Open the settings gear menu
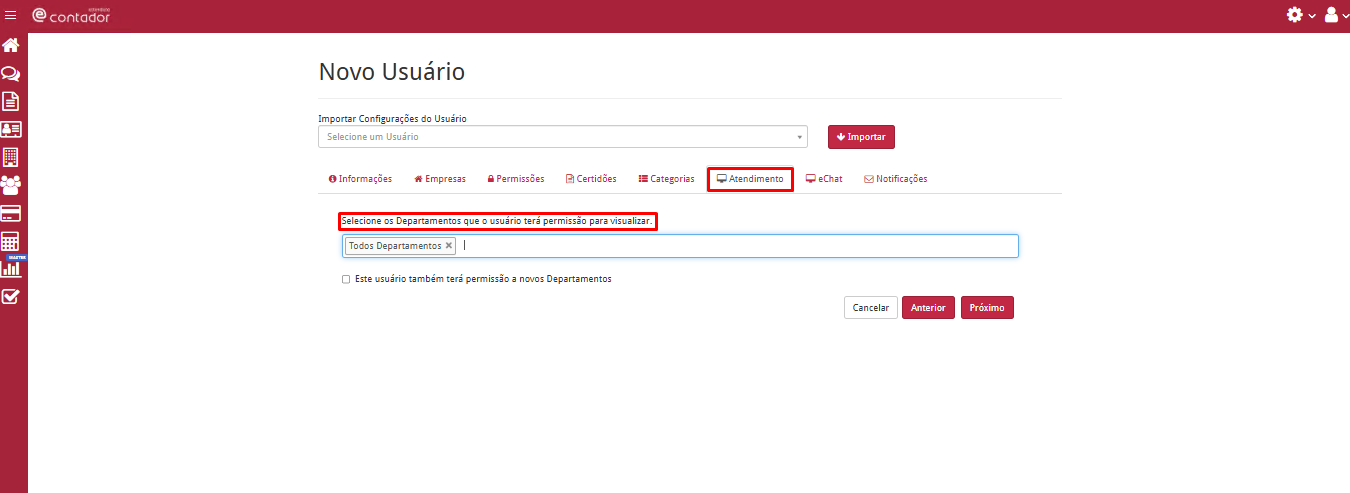Image resolution: width=1350 pixels, height=493 pixels. pos(1300,15)
